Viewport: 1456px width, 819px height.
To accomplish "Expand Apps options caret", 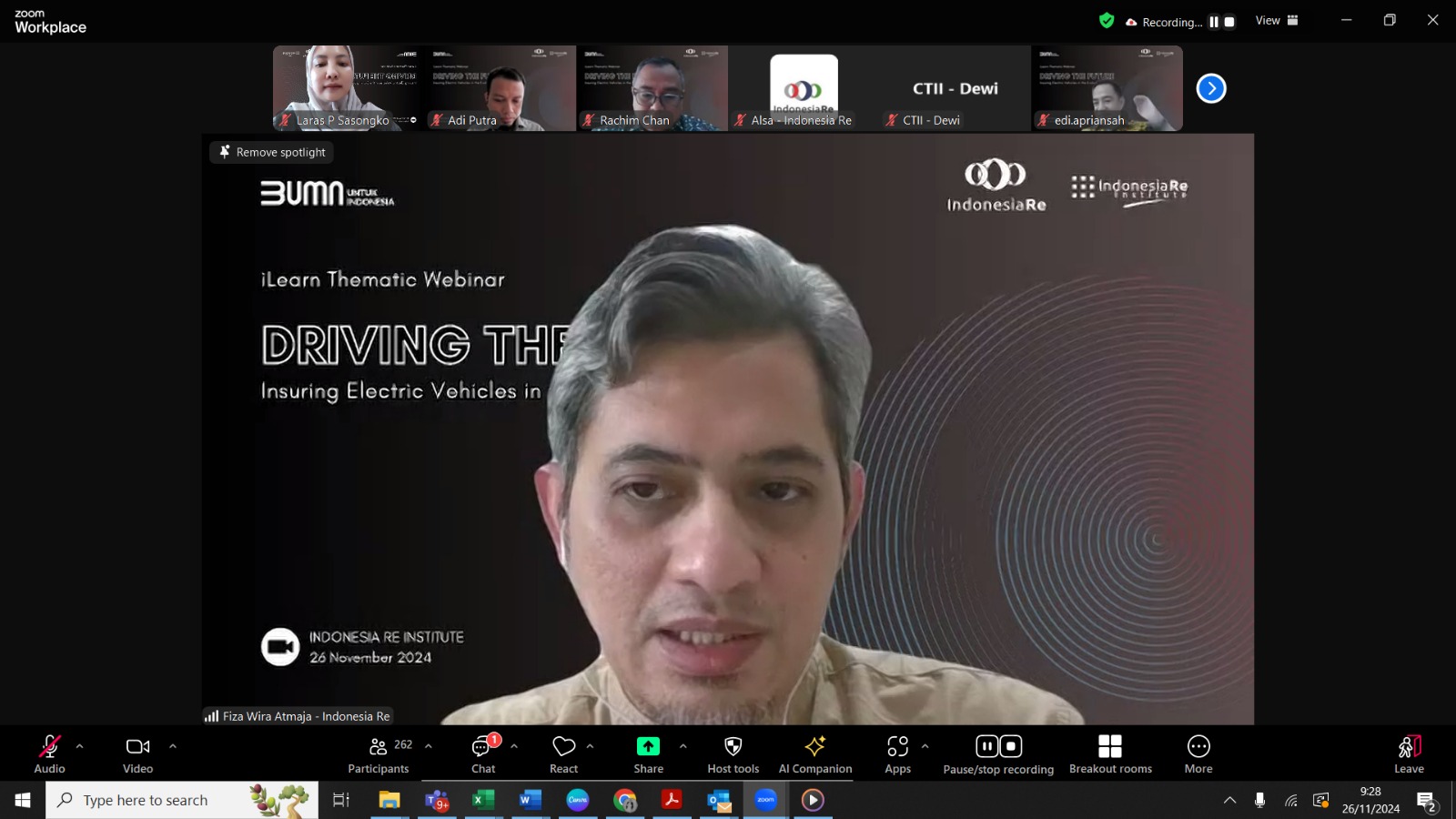I will (x=925, y=746).
